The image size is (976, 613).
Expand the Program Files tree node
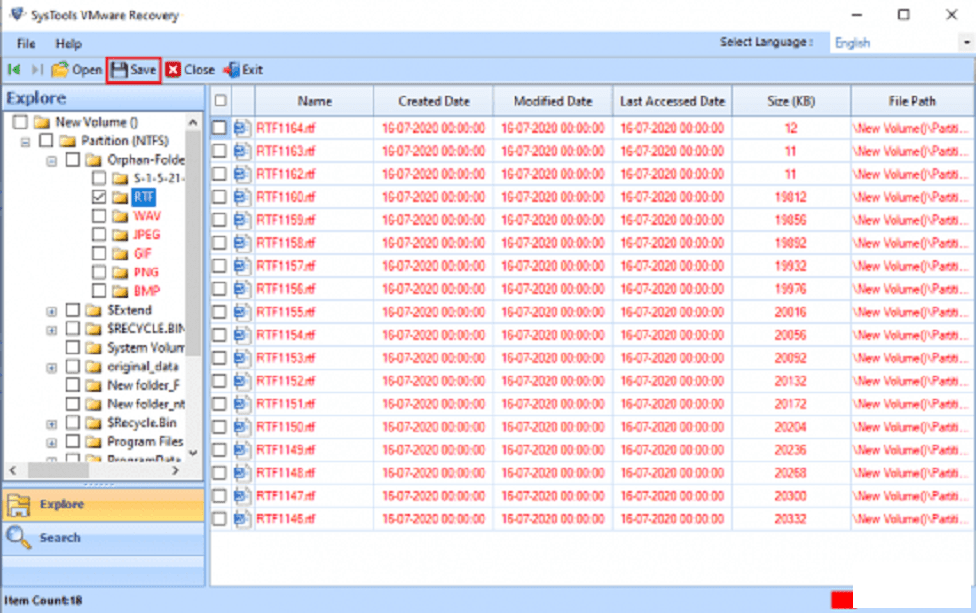point(52,443)
